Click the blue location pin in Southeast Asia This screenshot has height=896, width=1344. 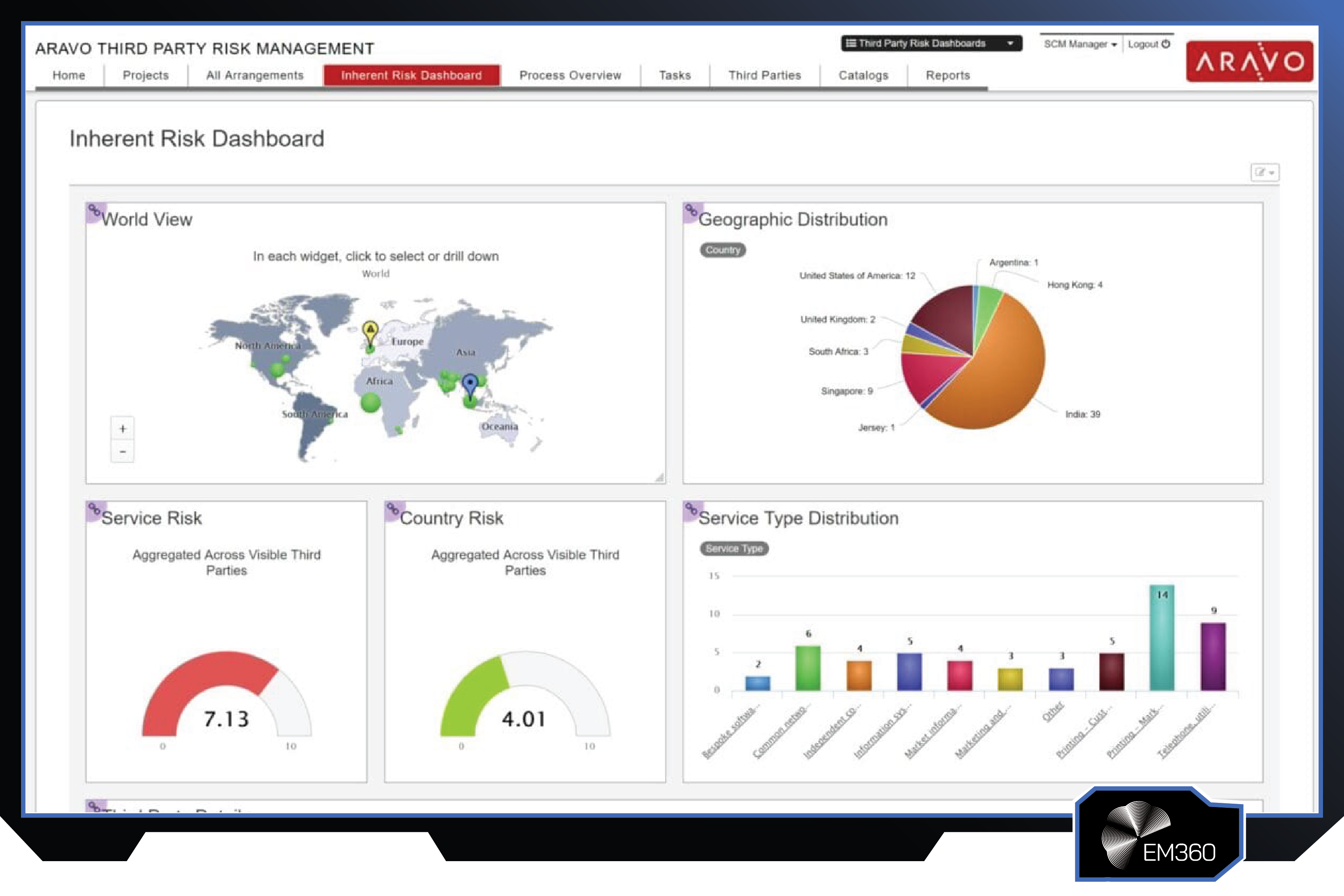pos(470,385)
